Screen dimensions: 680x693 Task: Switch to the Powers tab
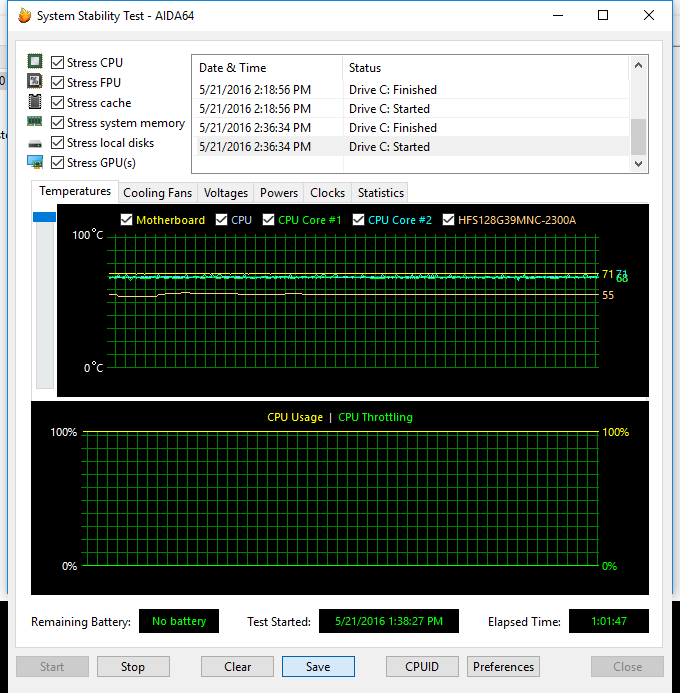[x=279, y=193]
